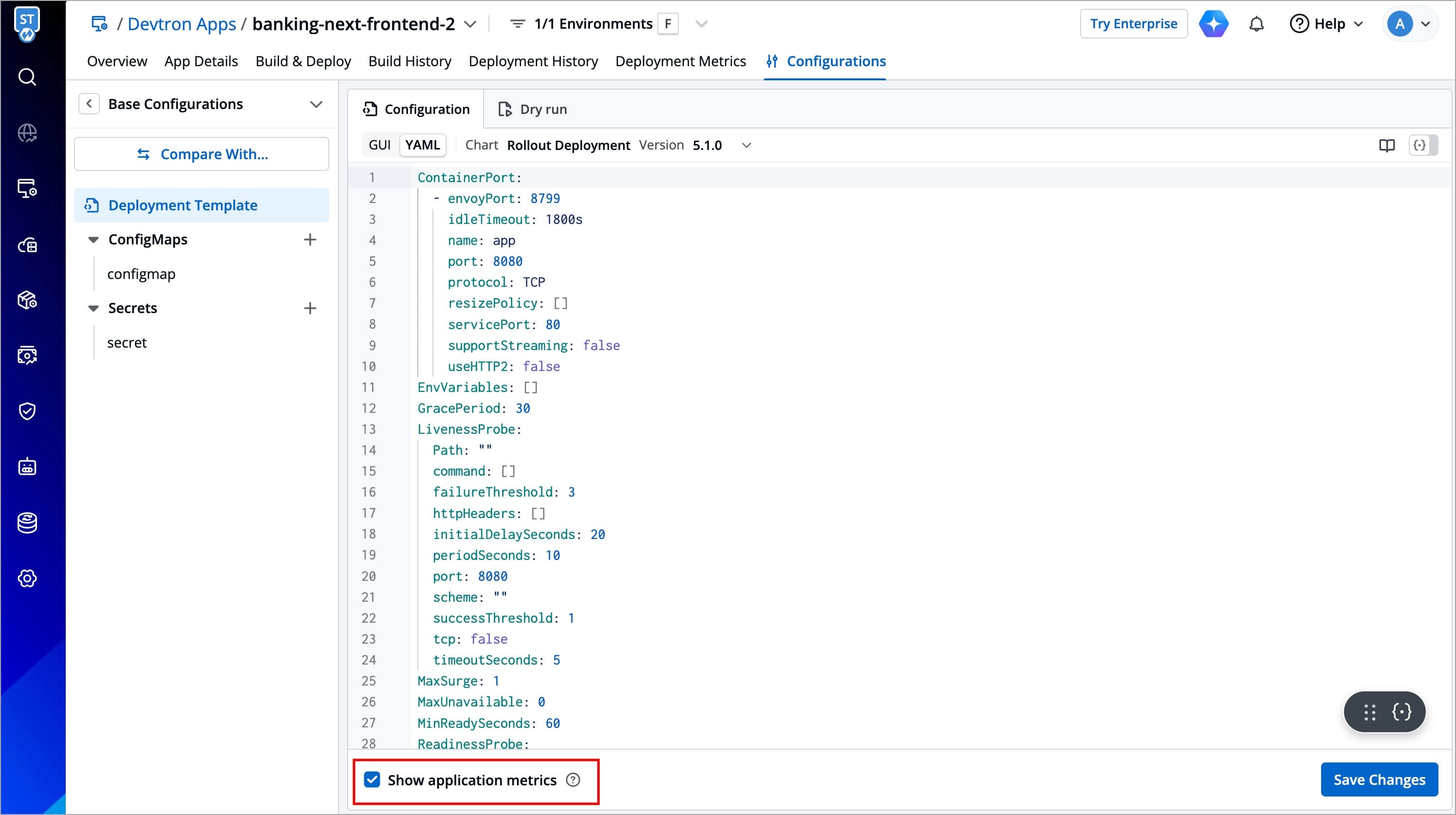Expand the Base Configurations dropdown
The width and height of the screenshot is (1456, 815).
point(316,104)
